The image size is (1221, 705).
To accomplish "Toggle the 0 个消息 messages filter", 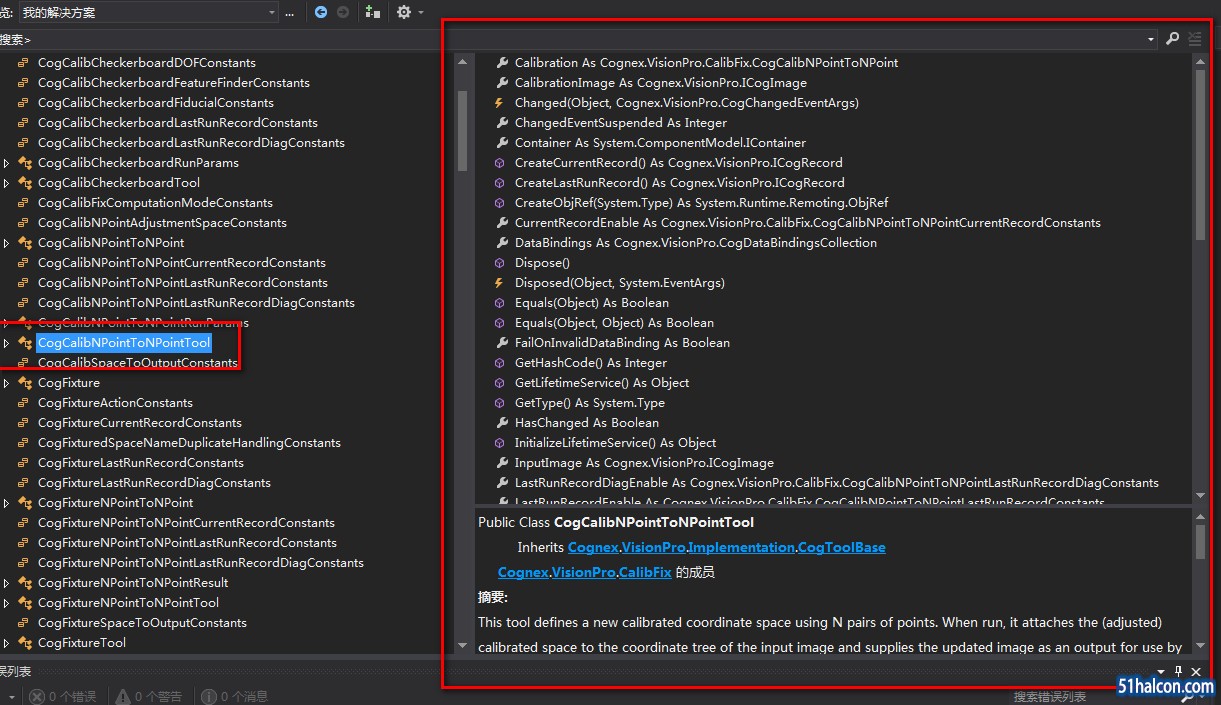I will [235, 696].
